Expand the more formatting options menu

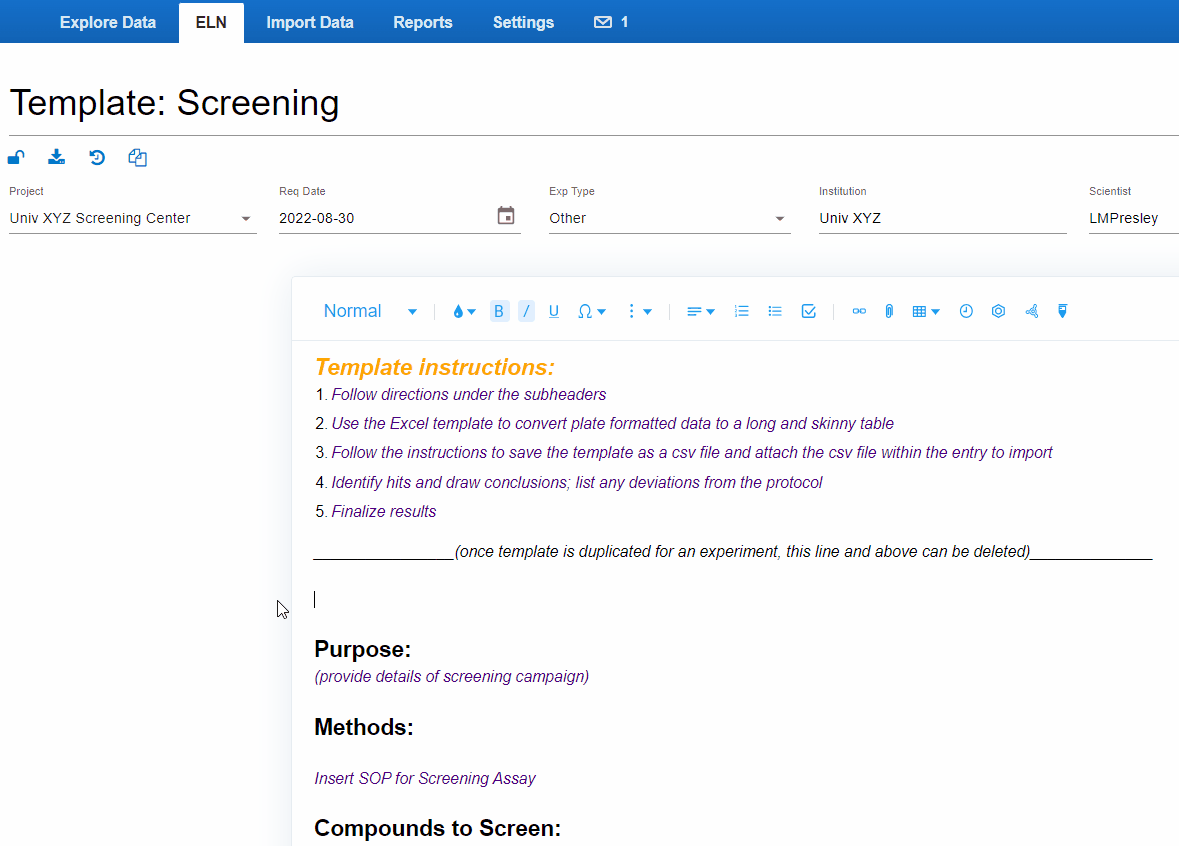tap(639, 311)
